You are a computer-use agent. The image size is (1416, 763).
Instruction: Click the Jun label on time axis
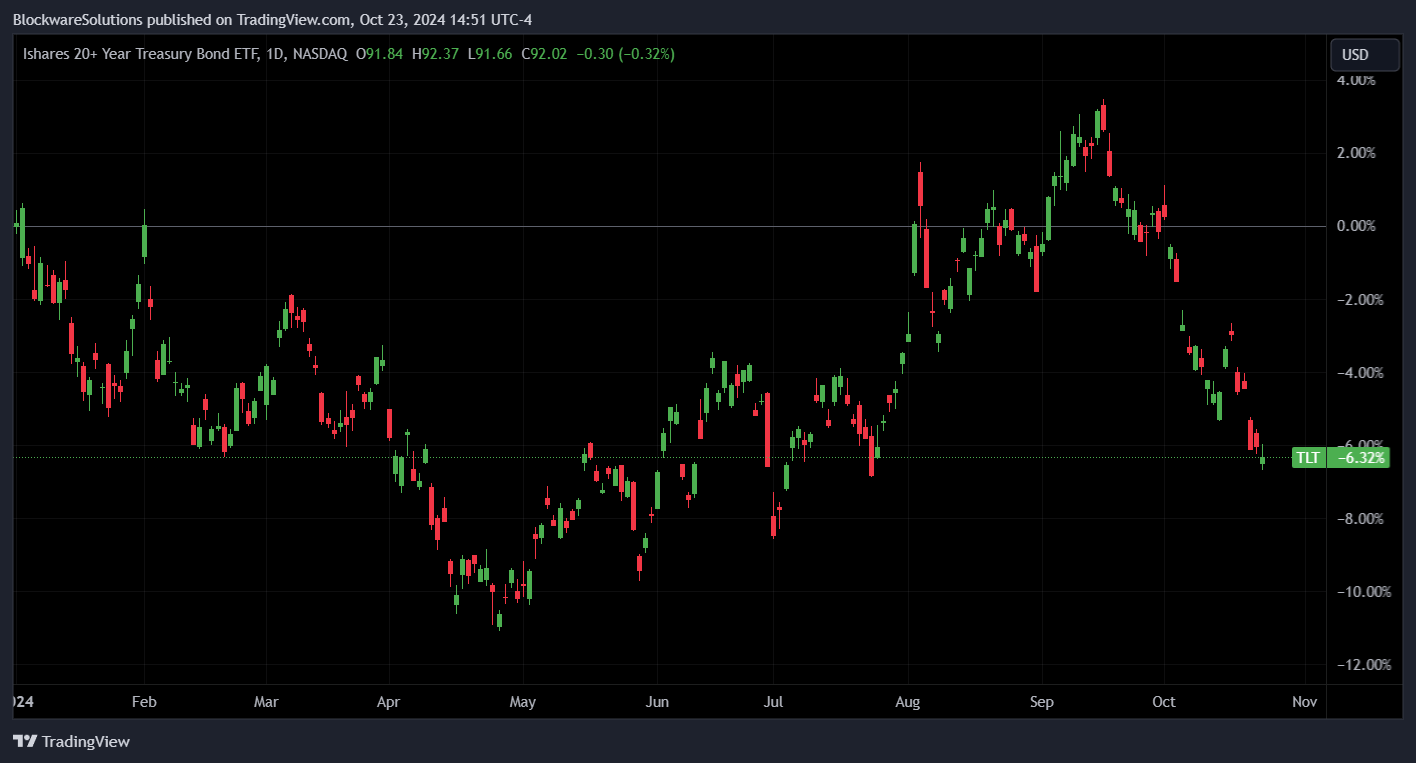click(656, 702)
